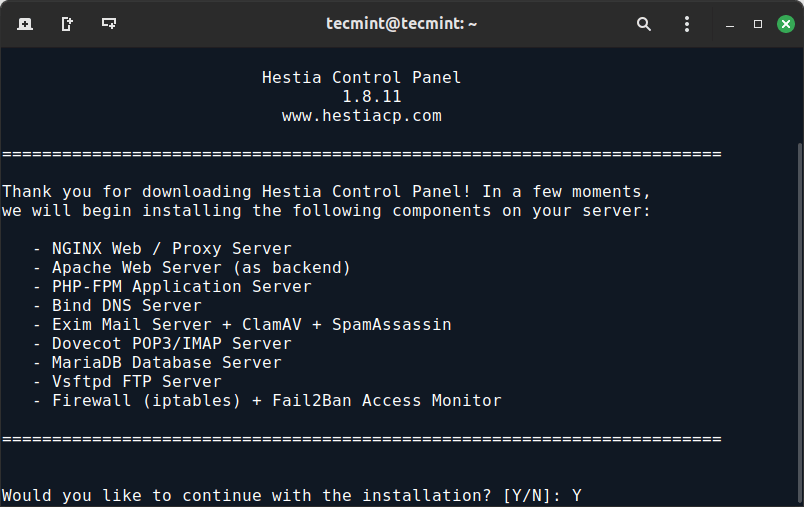Click the tecmint@tecmint: ~ window title
804x507 pixels.
[401, 24]
